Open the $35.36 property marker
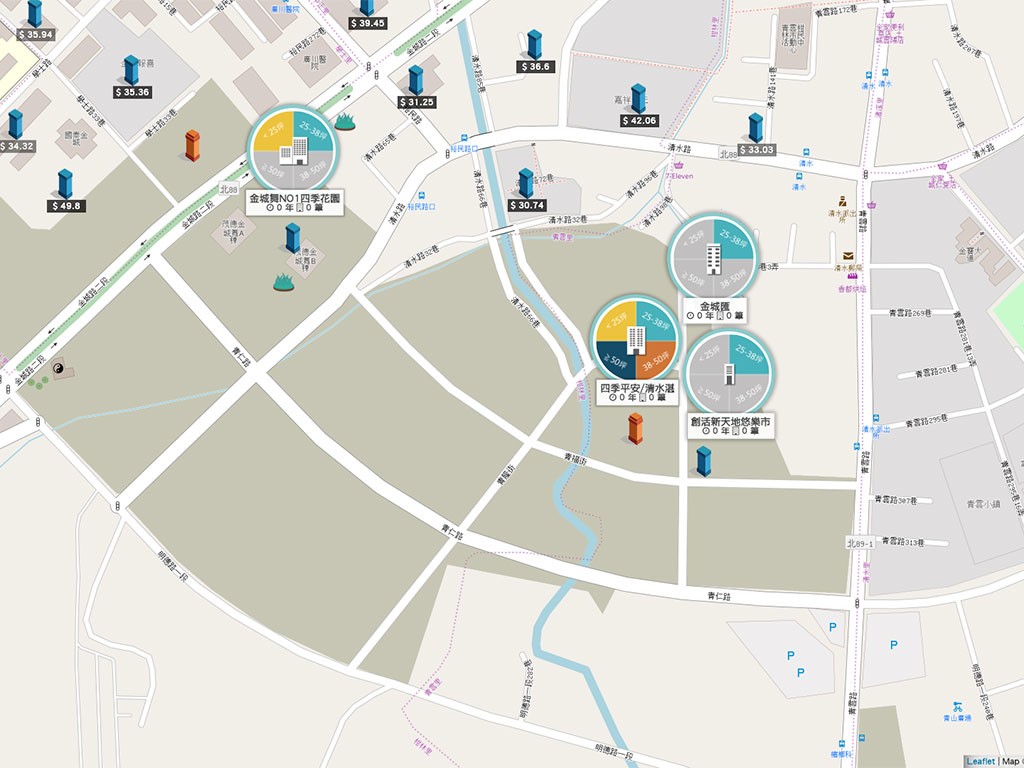This screenshot has height=768, width=1024. (x=131, y=70)
